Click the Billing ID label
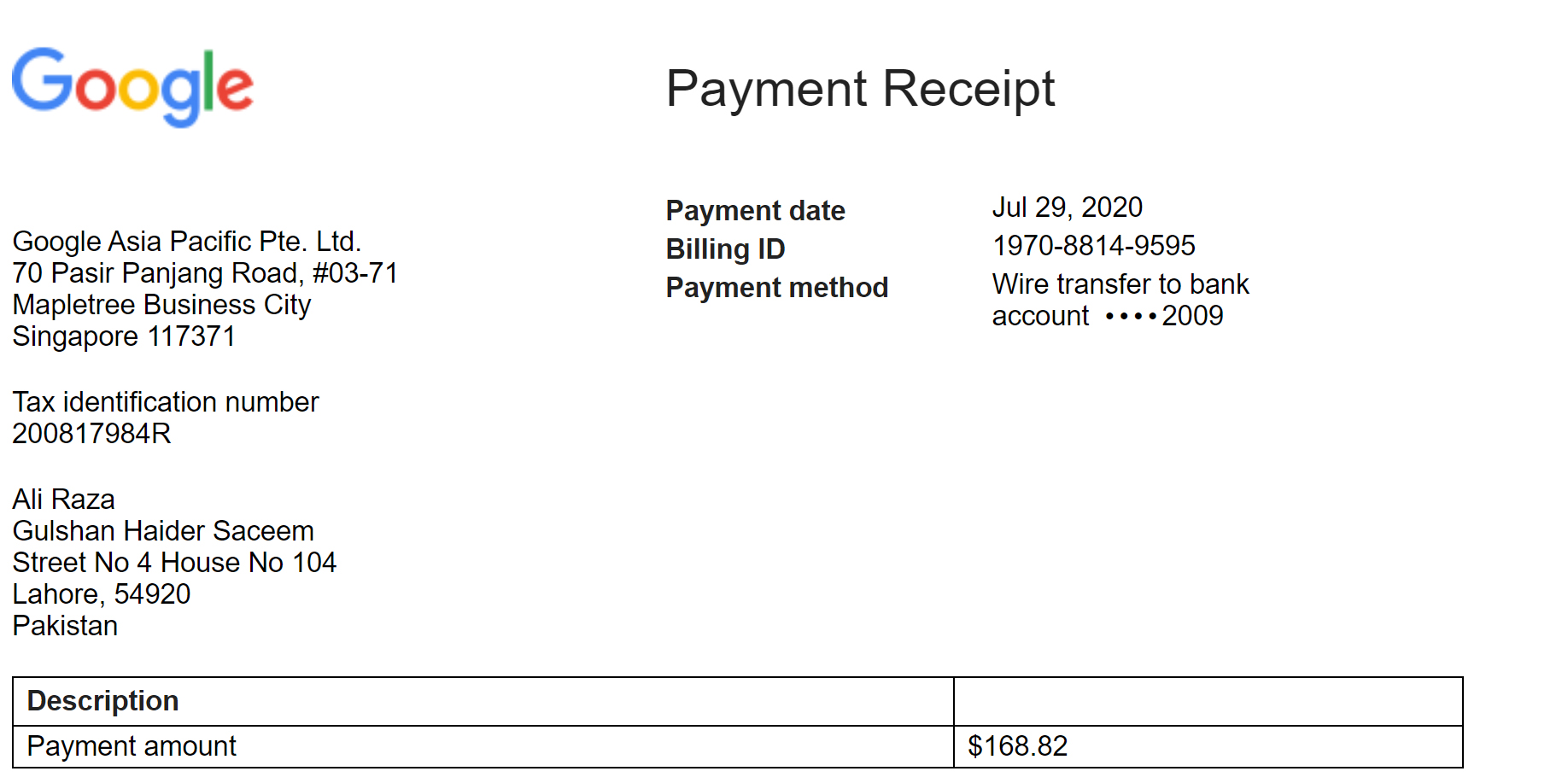The image size is (1568, 783). [x=725, y=248]
